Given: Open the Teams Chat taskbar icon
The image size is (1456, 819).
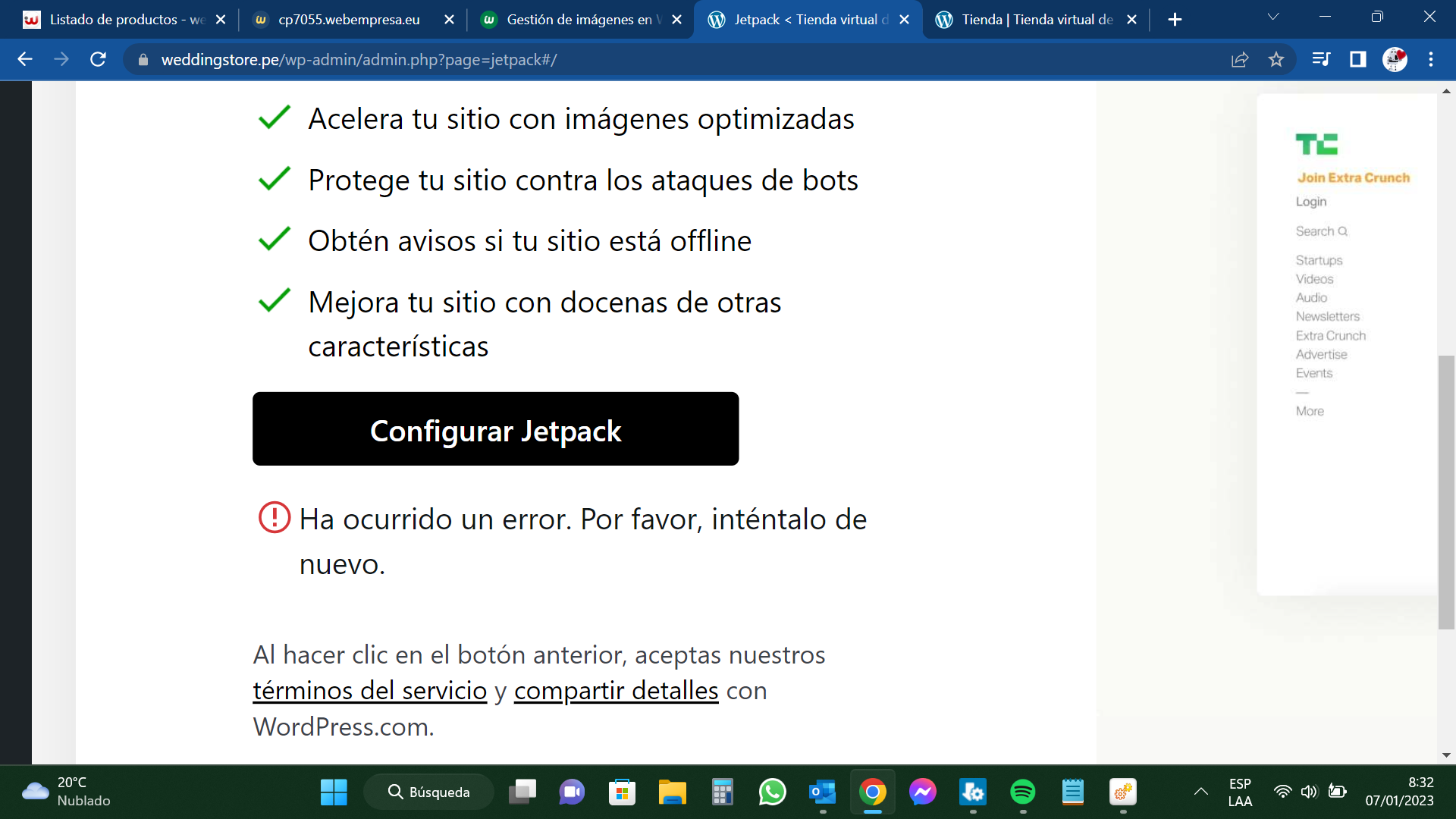Looking at the screenshot, I should click(572, 792).
